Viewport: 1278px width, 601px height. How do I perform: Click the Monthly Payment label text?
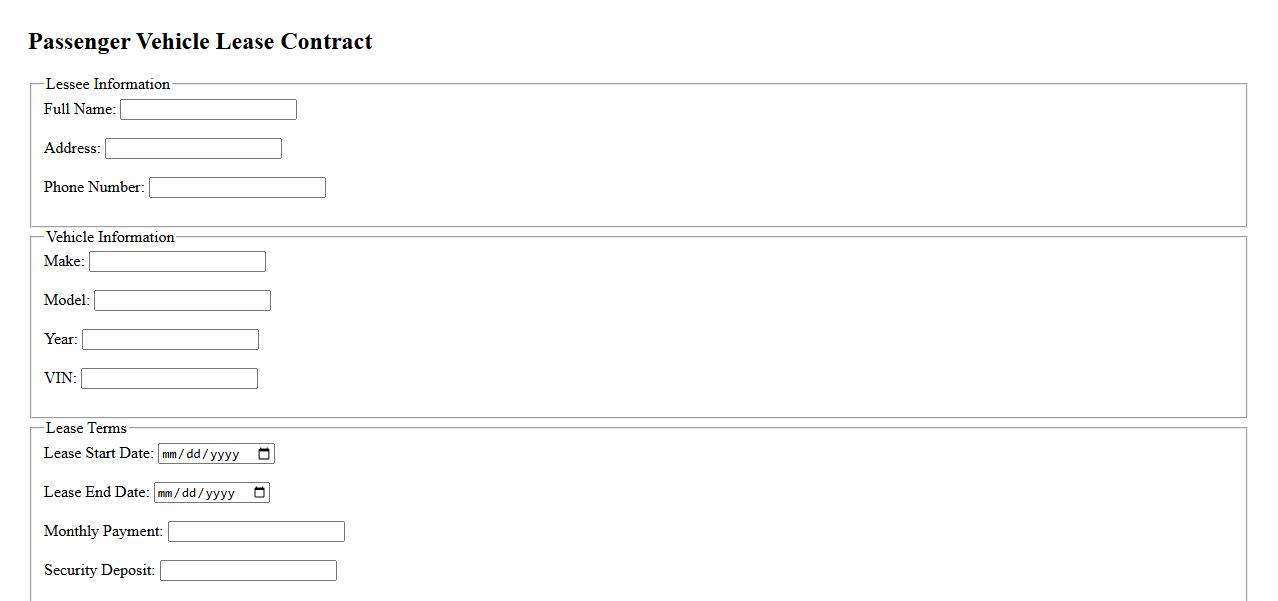[103, 531]
